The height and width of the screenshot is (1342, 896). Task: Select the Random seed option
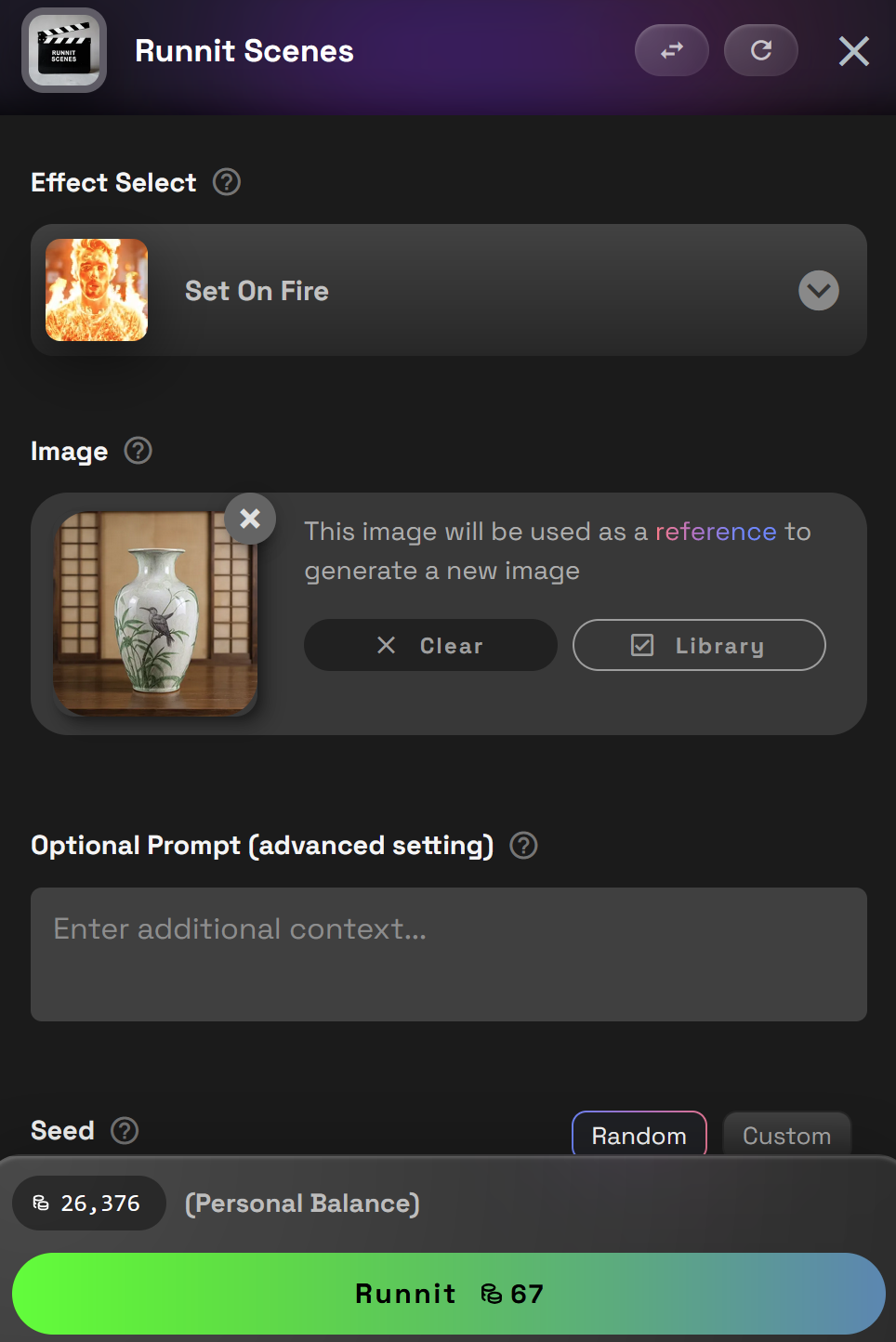pos(639,1135)
